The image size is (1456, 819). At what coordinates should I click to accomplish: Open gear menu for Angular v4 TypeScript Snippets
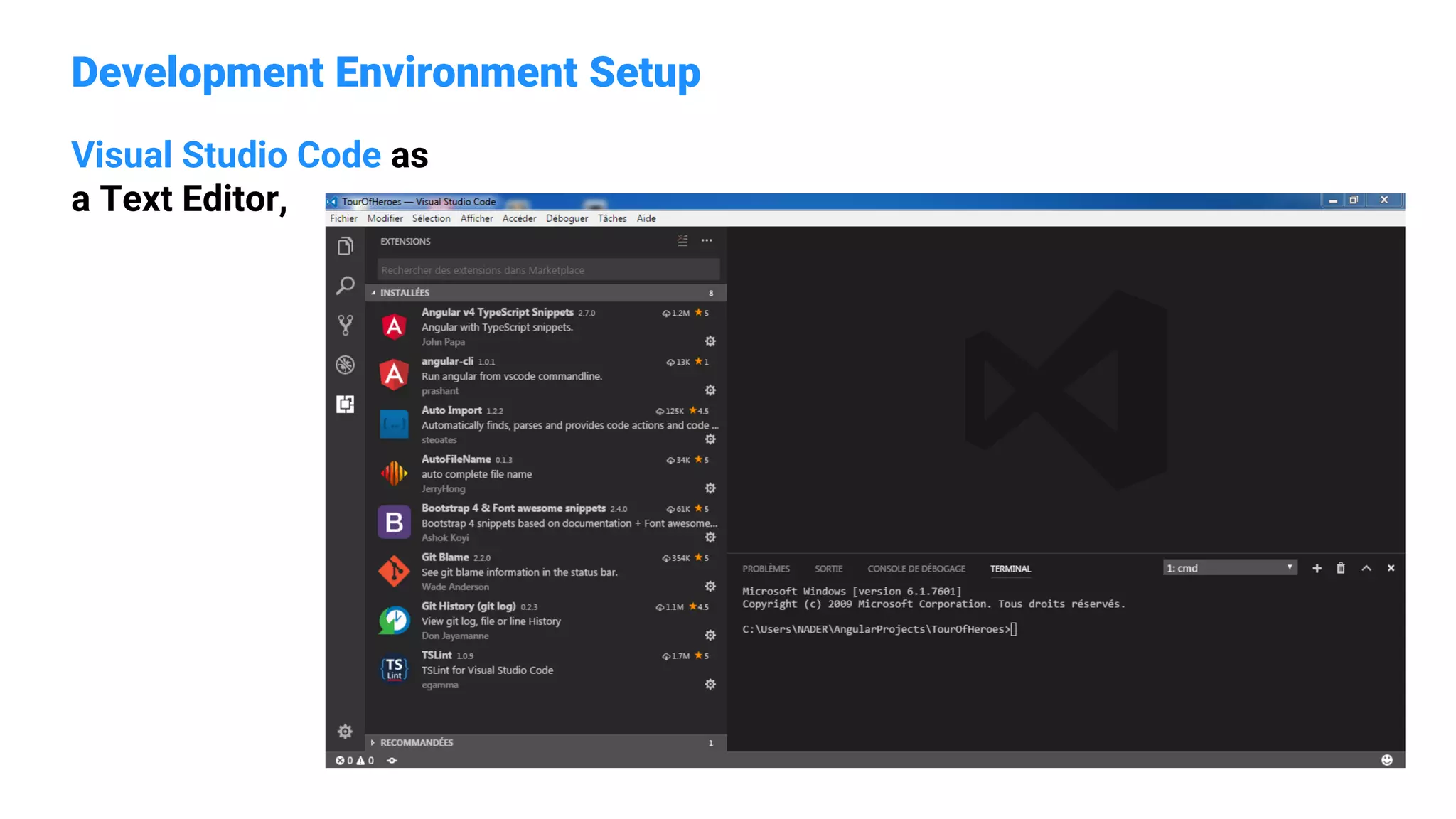coord(710,341)
